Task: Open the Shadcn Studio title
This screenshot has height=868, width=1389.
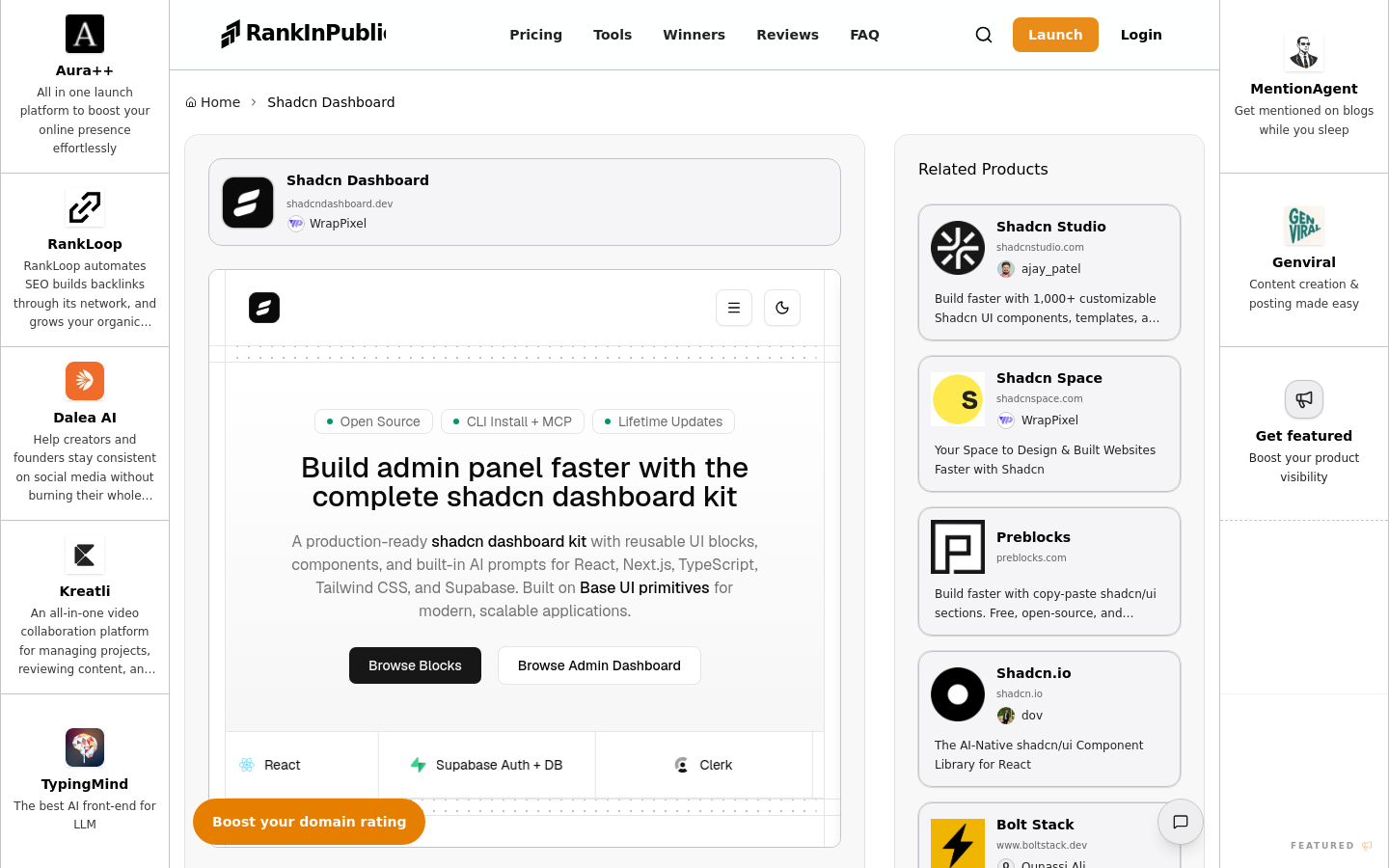Action: pos(1051,227)
